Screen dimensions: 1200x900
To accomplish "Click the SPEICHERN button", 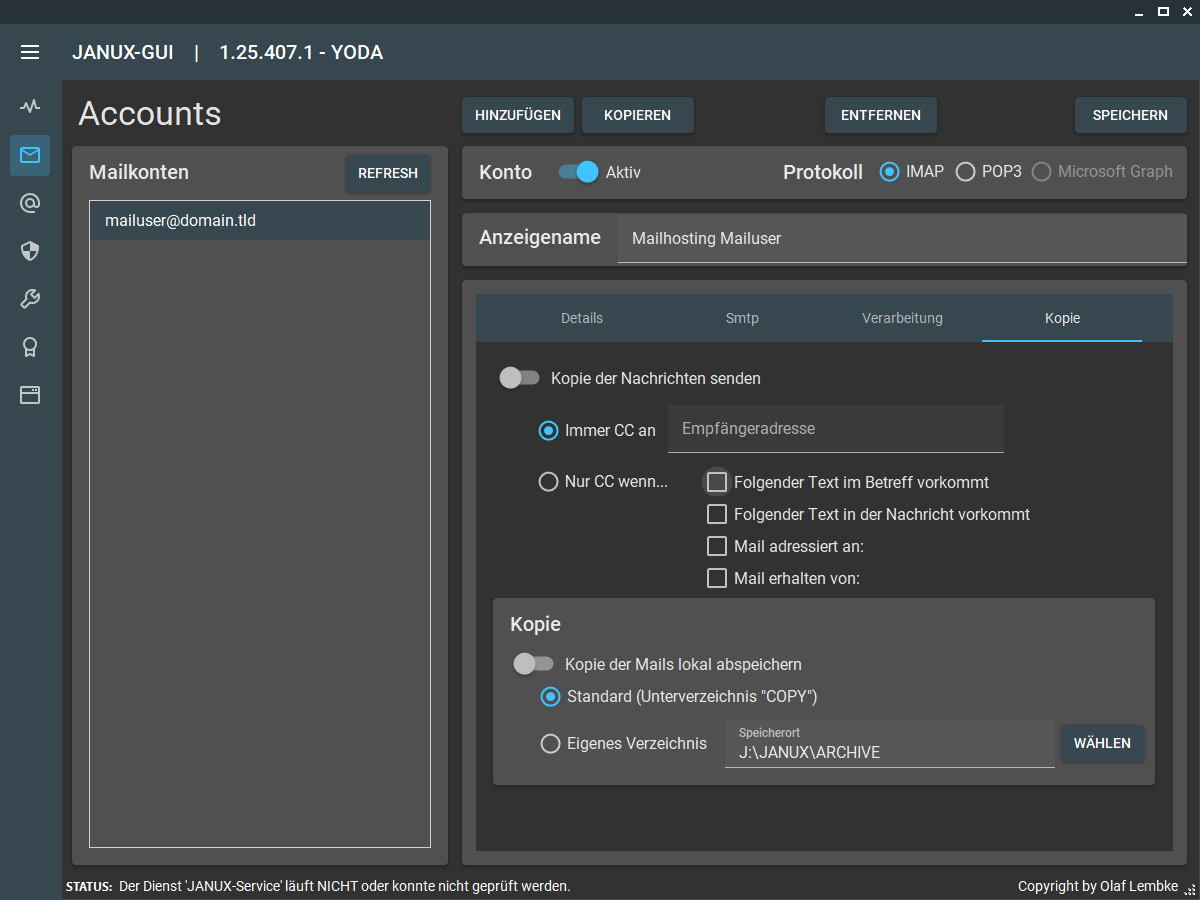I will pyautogui.click(x=1130, y=115).
